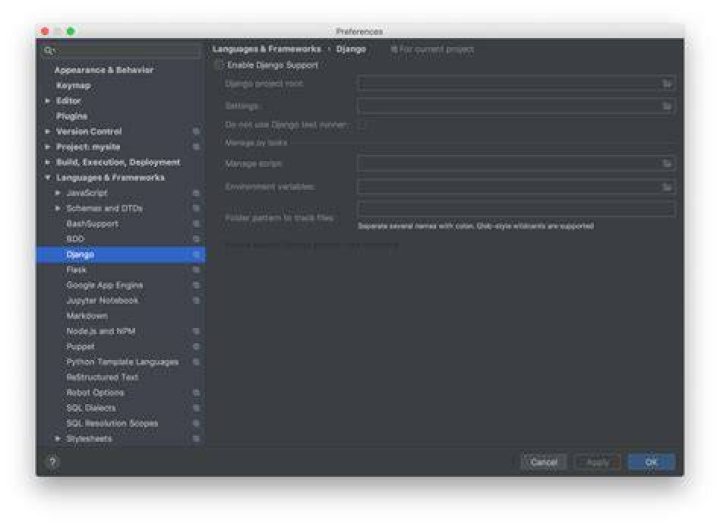Click project-level icon beside BDD

click(x=196, y=239)
